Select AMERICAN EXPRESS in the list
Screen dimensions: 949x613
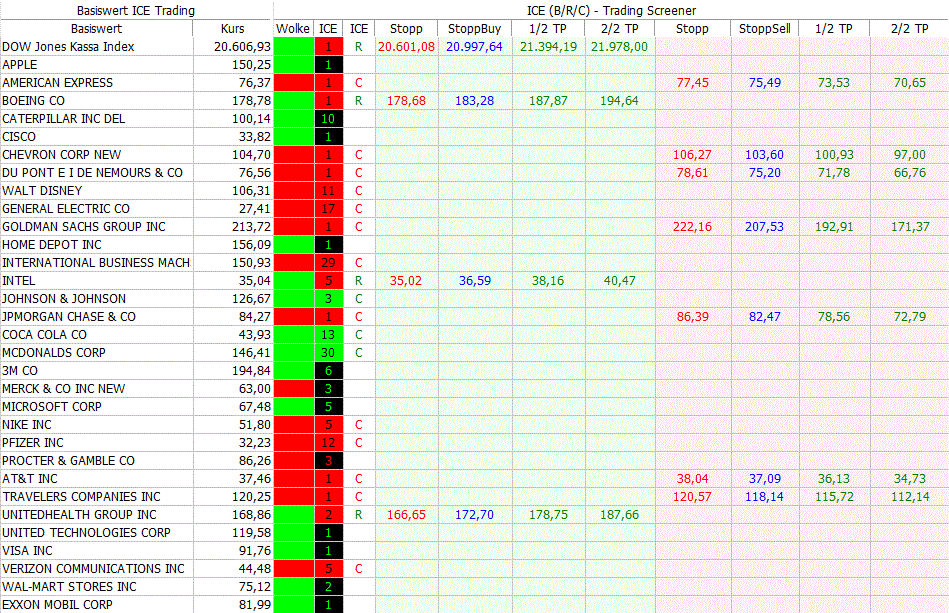[x=57, y=83]
